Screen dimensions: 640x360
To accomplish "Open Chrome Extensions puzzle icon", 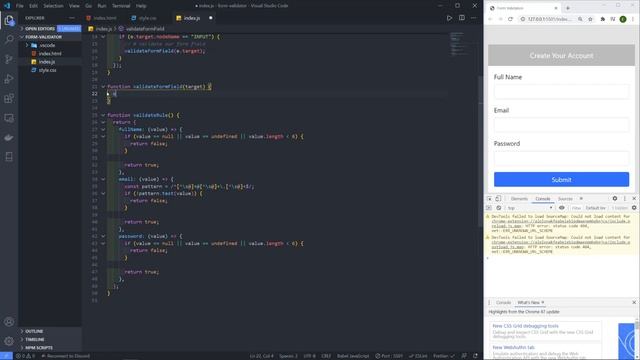I will pos(602,19).
